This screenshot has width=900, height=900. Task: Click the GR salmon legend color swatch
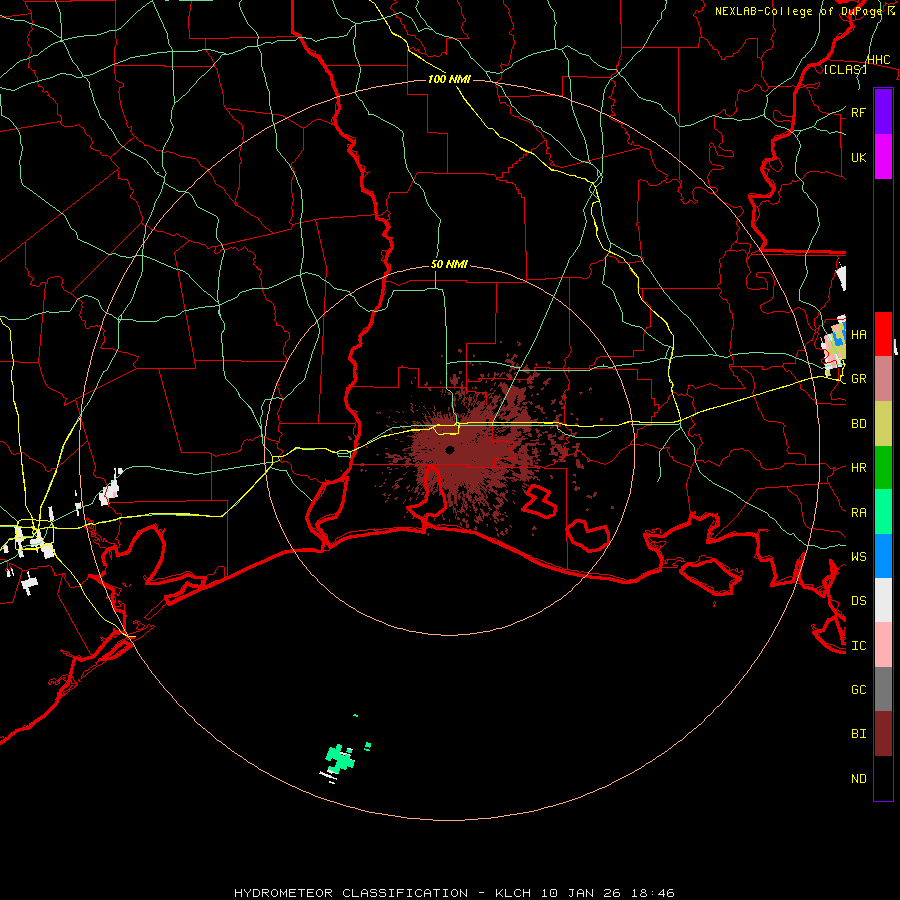click(x=883, y=379)
